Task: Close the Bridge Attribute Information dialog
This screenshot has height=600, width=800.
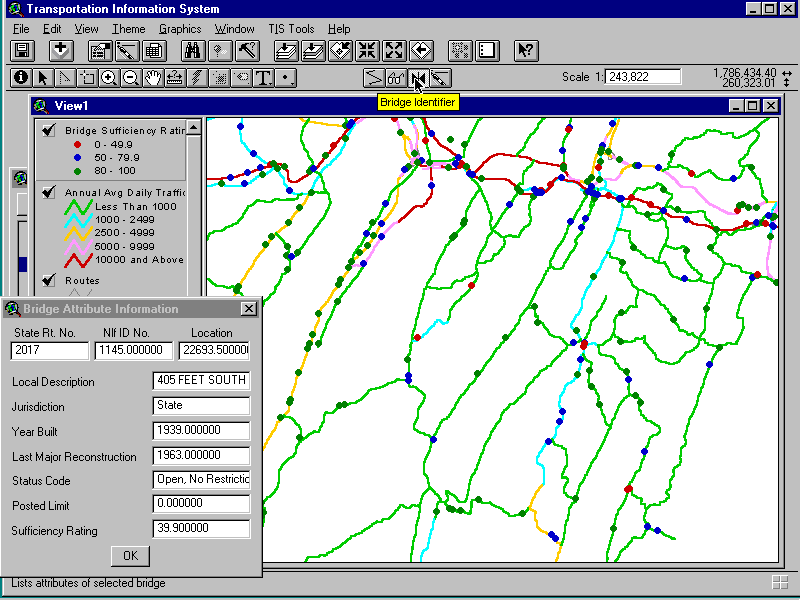Action: point(249,309)
